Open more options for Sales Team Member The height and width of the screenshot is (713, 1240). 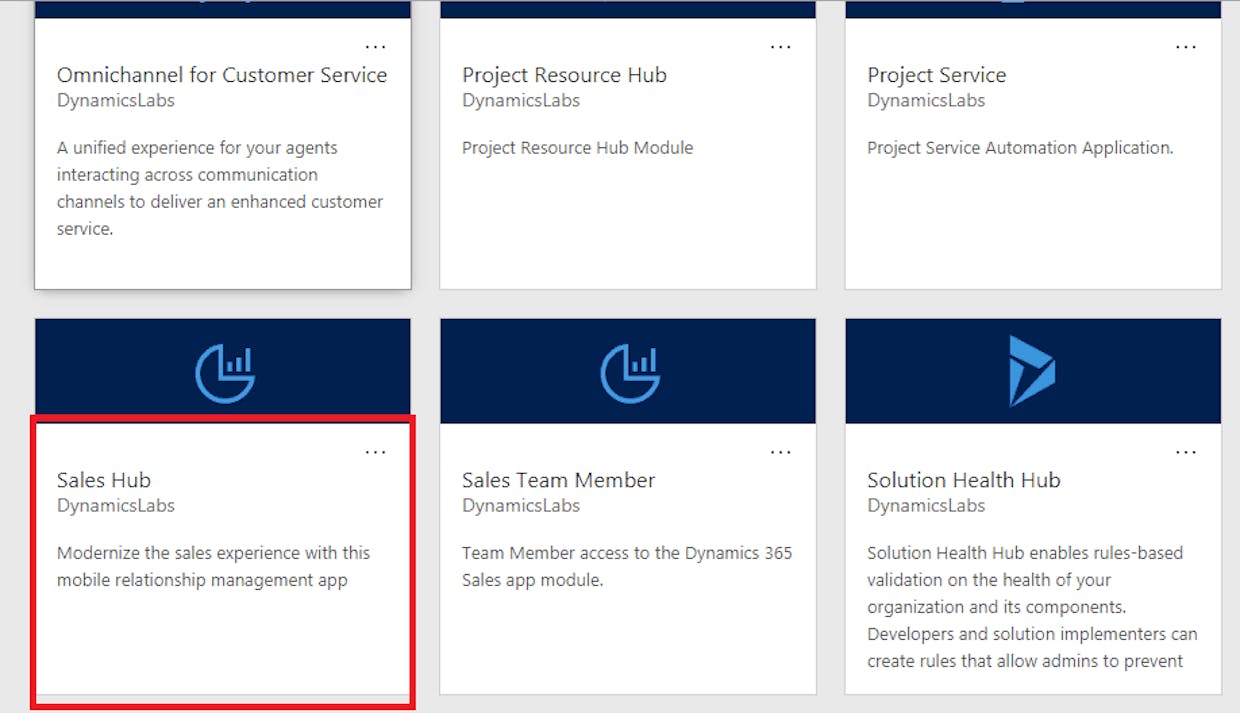click(x=780, y=452)
